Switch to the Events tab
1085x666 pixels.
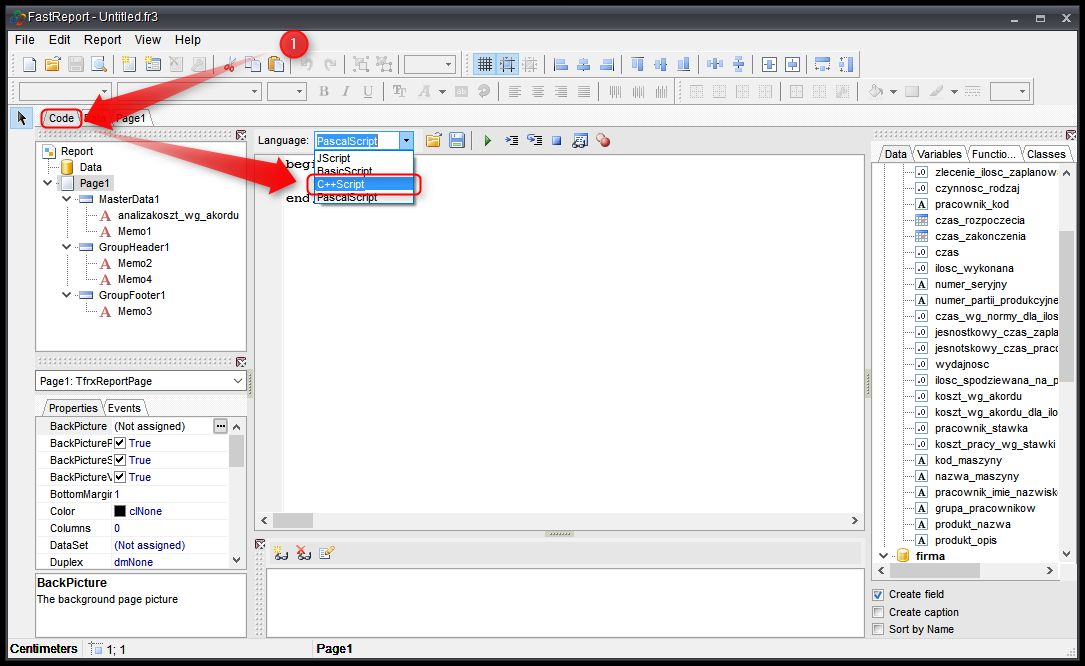click(x=125, y=408)
